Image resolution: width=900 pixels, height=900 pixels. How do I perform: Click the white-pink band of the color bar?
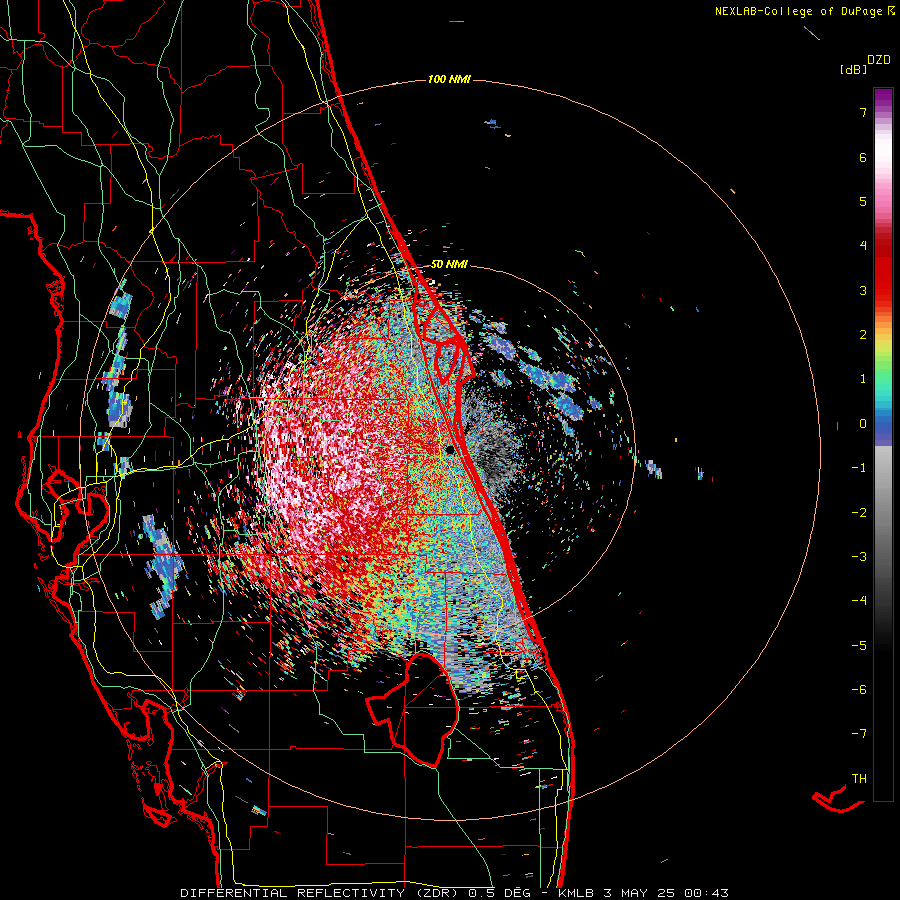(883, 158)
